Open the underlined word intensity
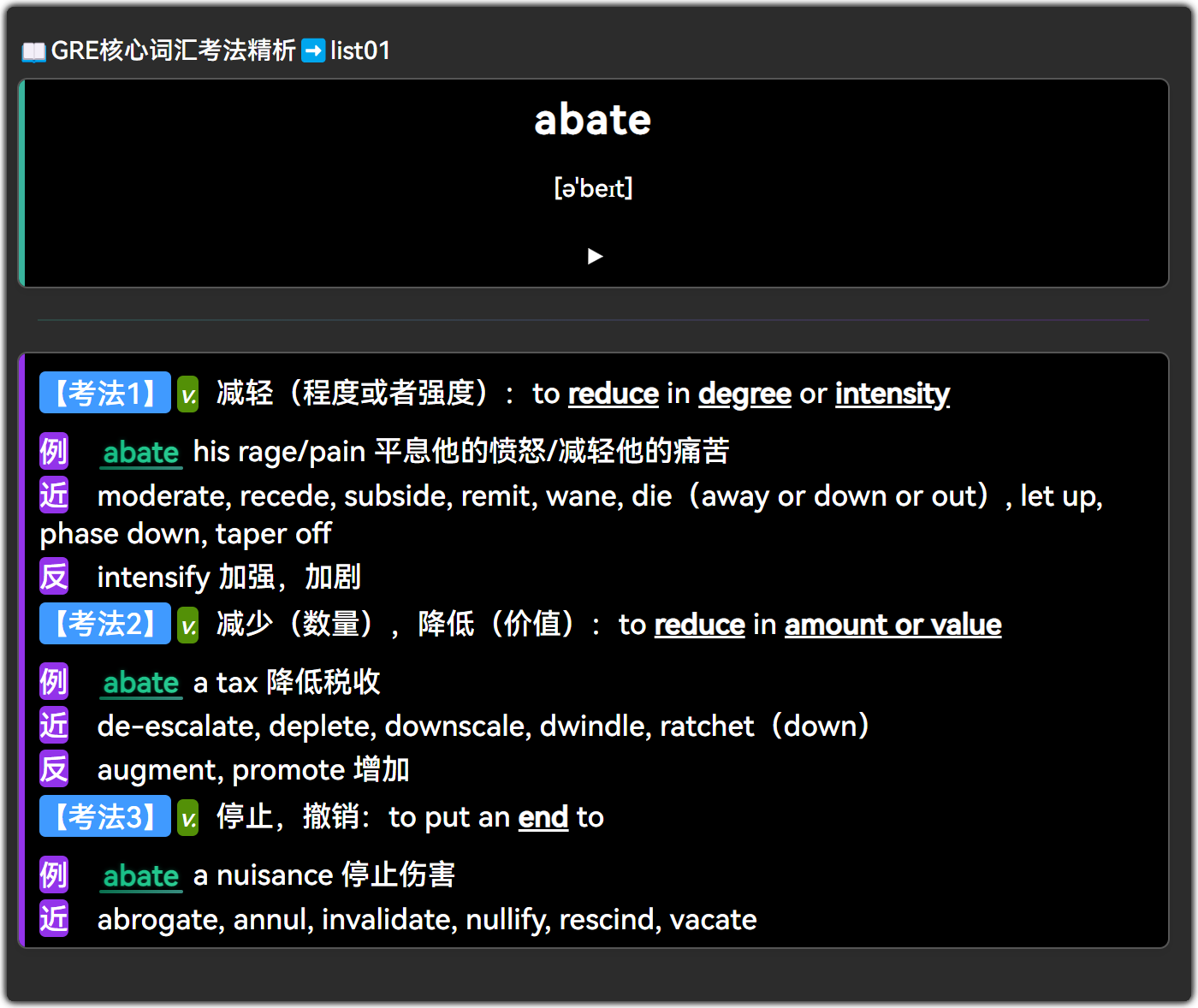This screenshot has height=1008, width=1198. 893,394
